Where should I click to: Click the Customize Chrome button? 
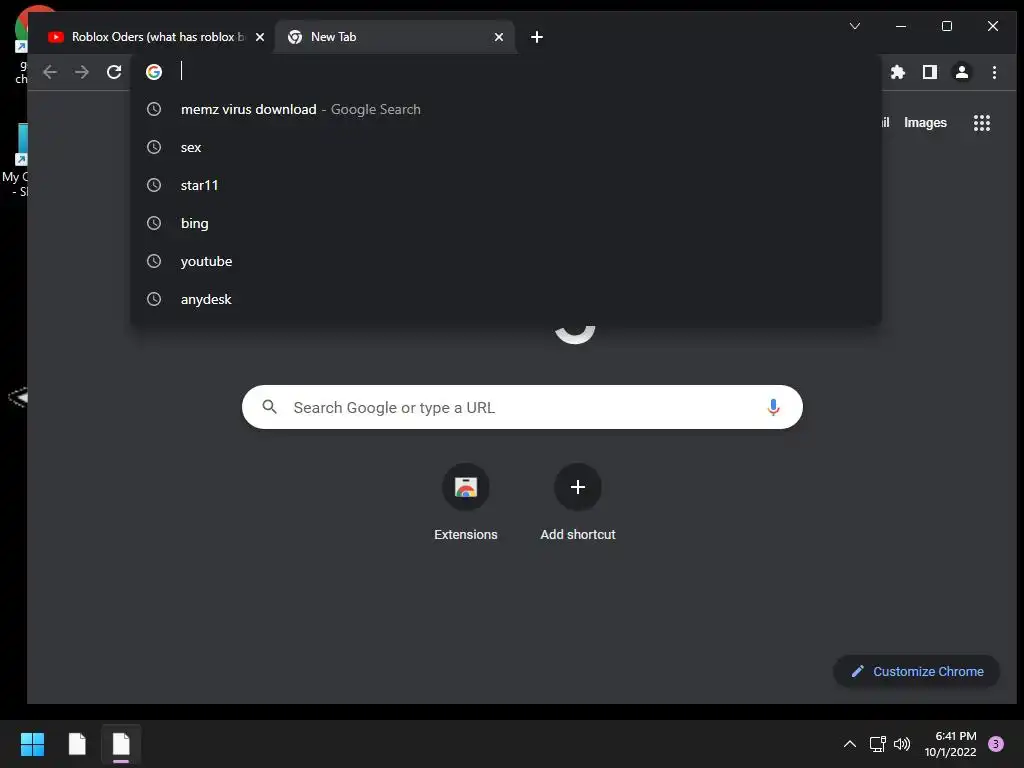click(916, 671)
